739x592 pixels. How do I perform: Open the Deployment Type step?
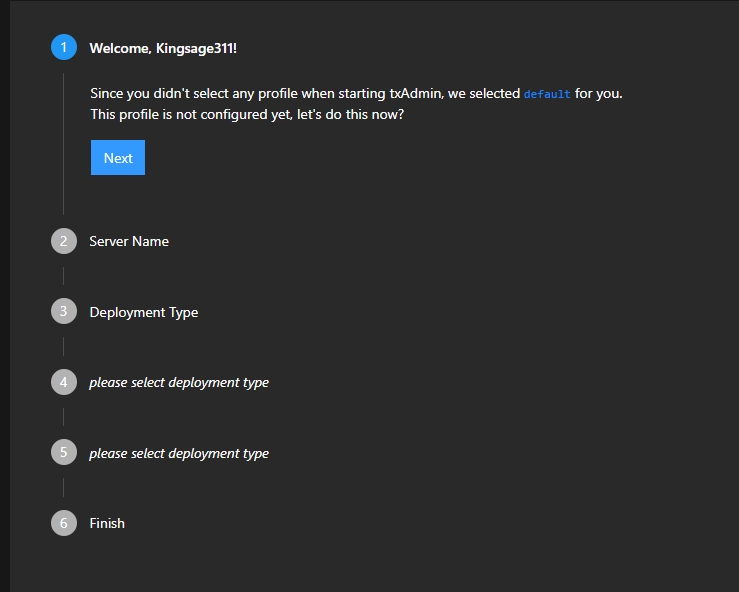click(144, 312)
